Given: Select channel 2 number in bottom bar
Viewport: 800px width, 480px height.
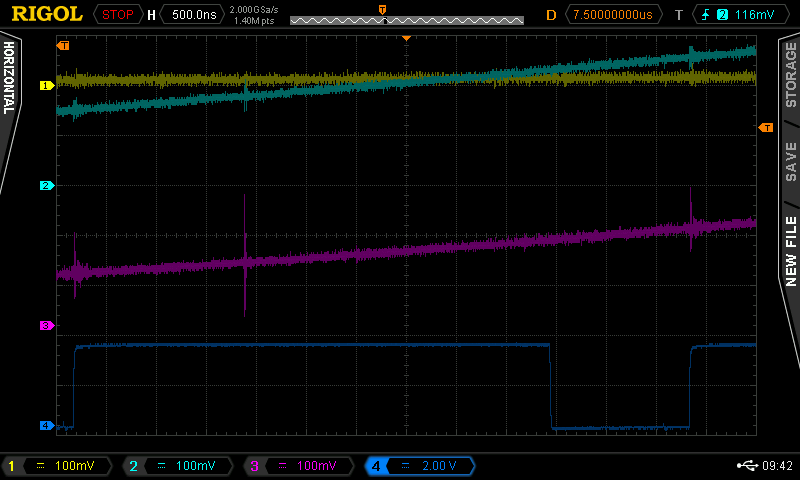Looking at the screenshot, I should click(133, 466).
